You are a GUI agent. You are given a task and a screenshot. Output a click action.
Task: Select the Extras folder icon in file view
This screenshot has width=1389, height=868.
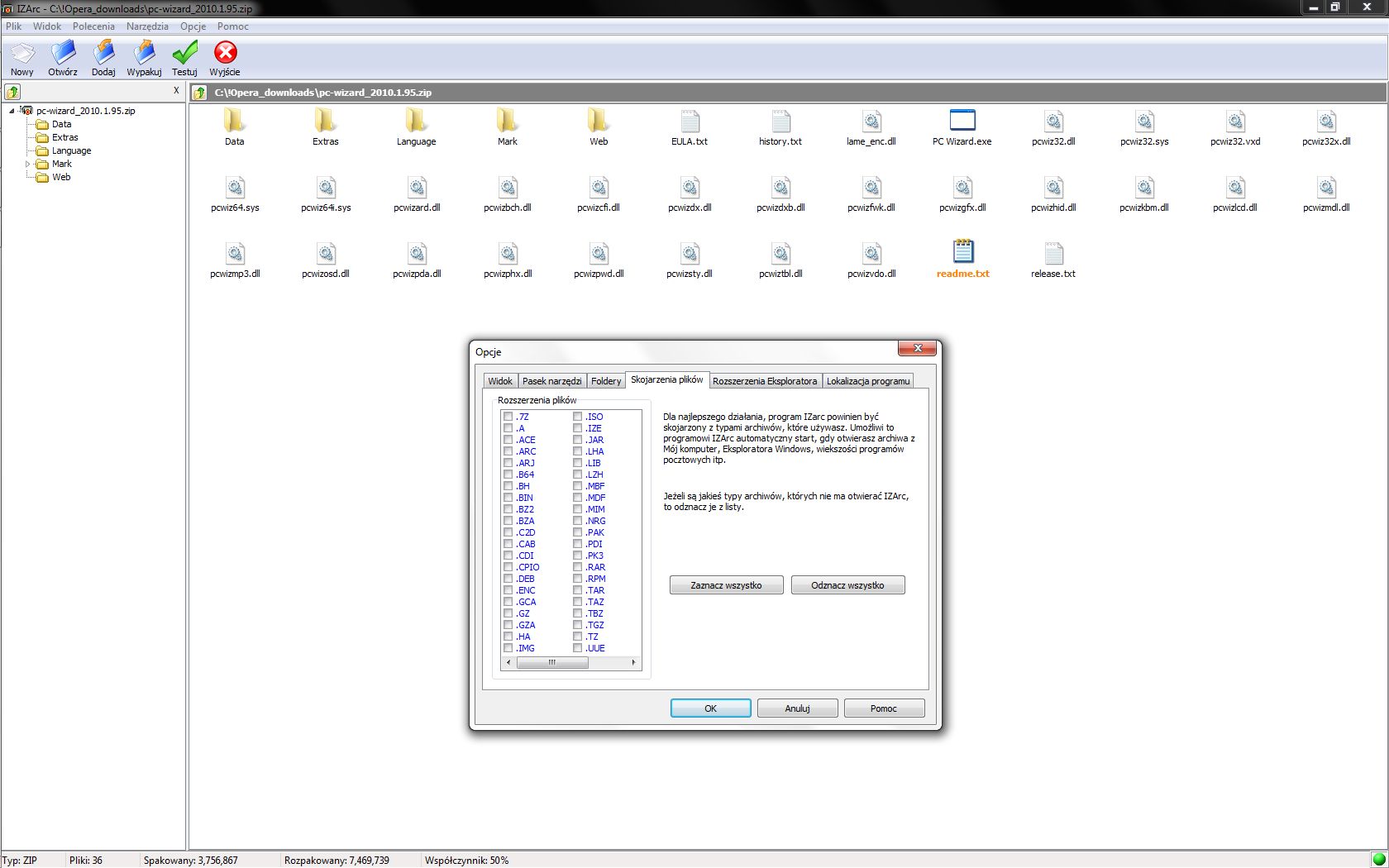(x=326, y=121)
